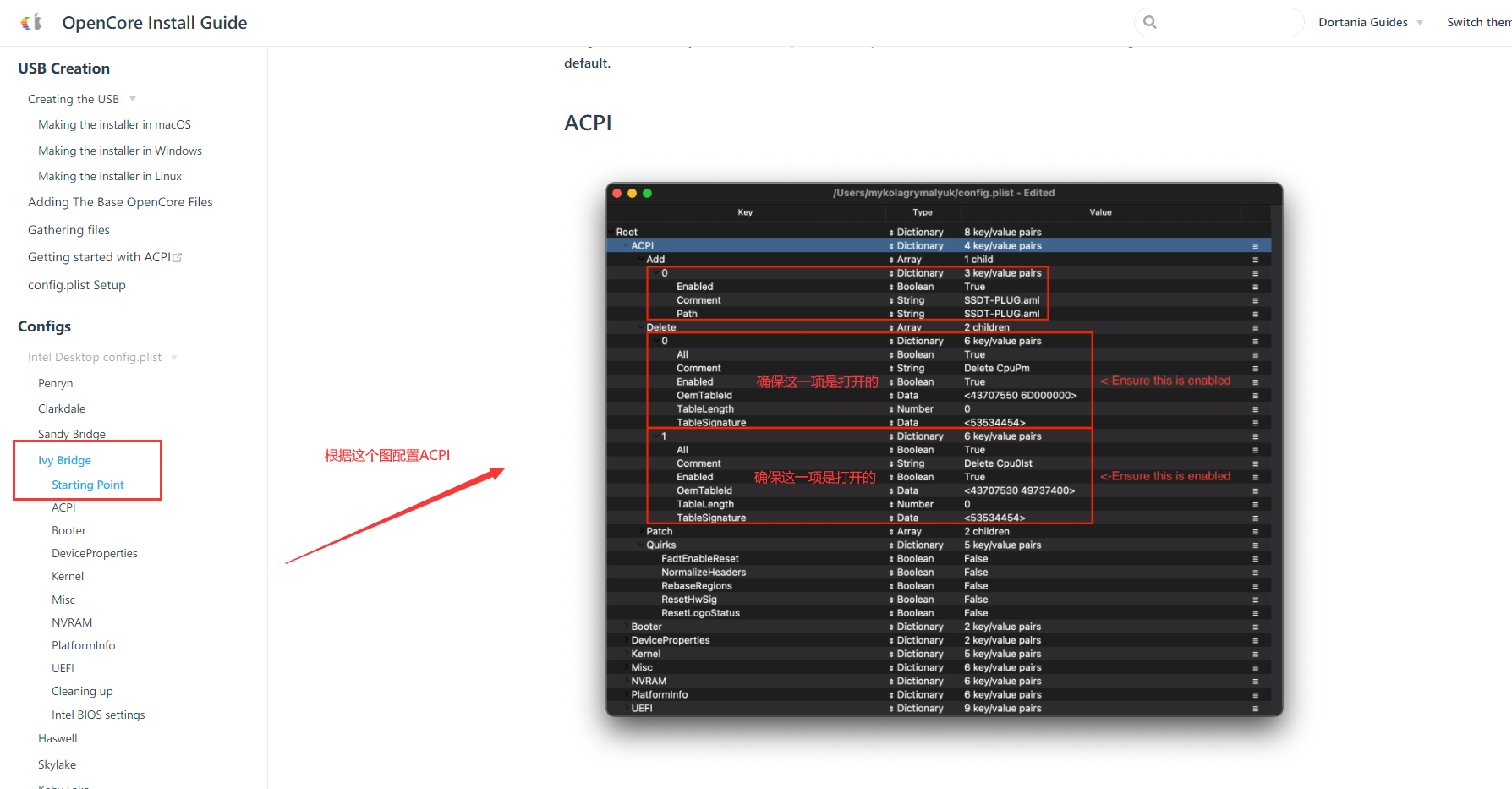Select the Ivy Bridge config page

(x=64, y=460)
